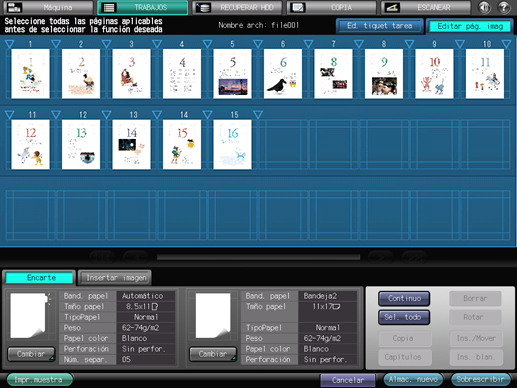Click the Cancelar button
The height and width of the screenshot is (388, 517).
(x=348, y=380)
